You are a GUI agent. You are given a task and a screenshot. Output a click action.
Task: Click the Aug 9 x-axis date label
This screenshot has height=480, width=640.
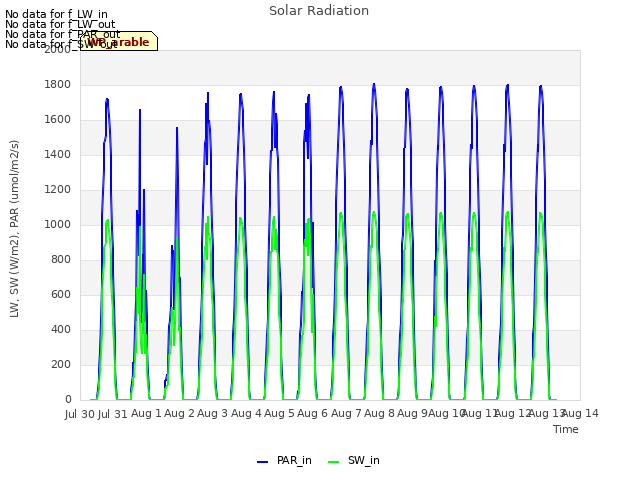click(412, 413)
